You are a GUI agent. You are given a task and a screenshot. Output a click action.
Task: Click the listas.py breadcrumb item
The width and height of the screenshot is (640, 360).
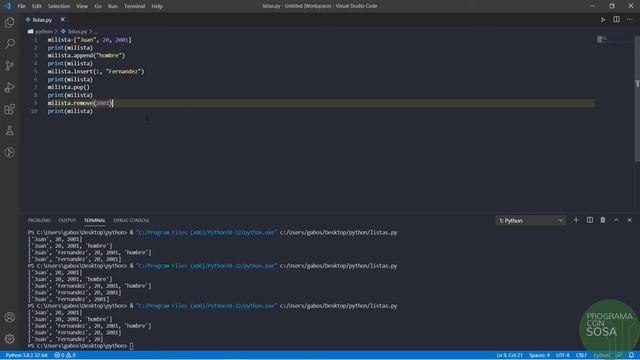point(77,31)
